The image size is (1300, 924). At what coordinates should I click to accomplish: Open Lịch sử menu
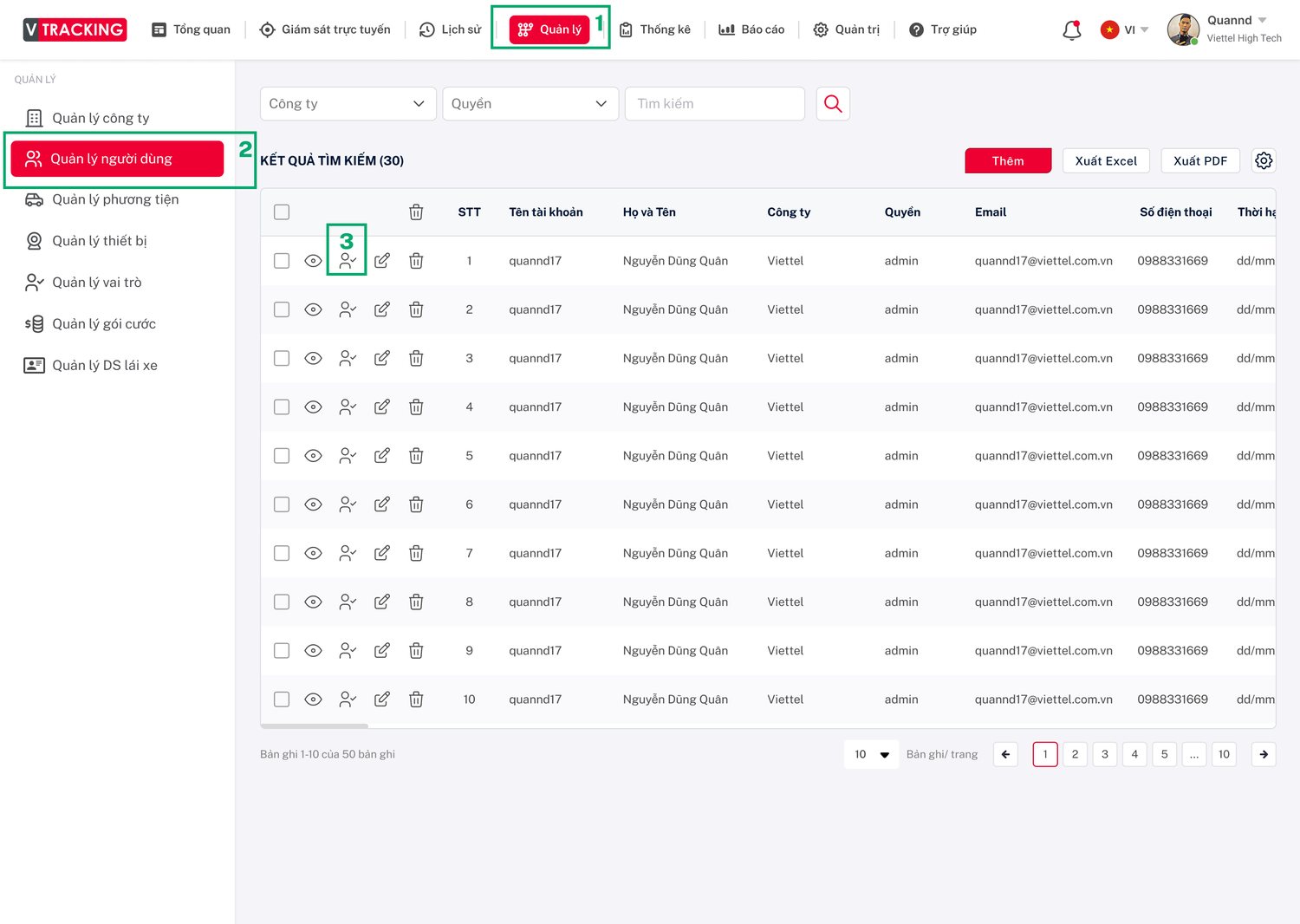(450, 29)
